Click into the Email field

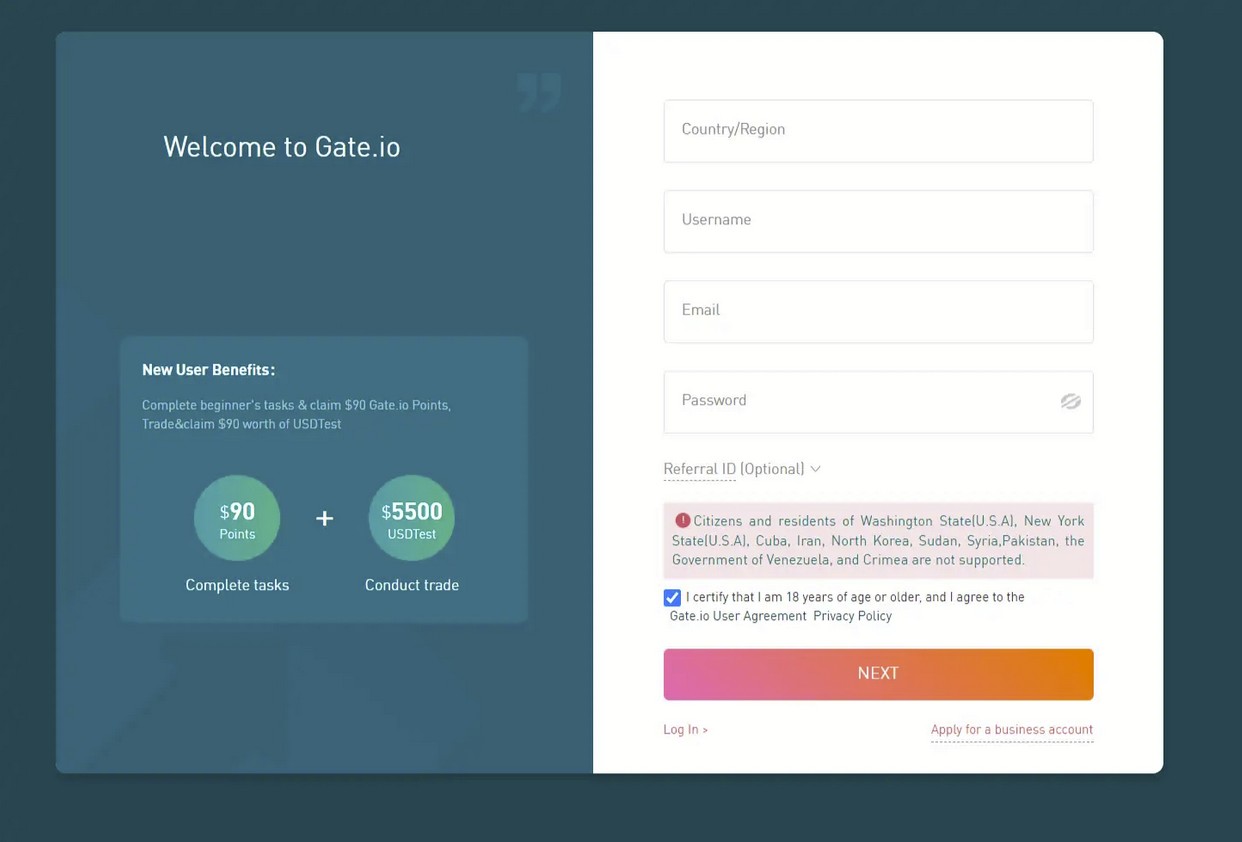[877, 311]
